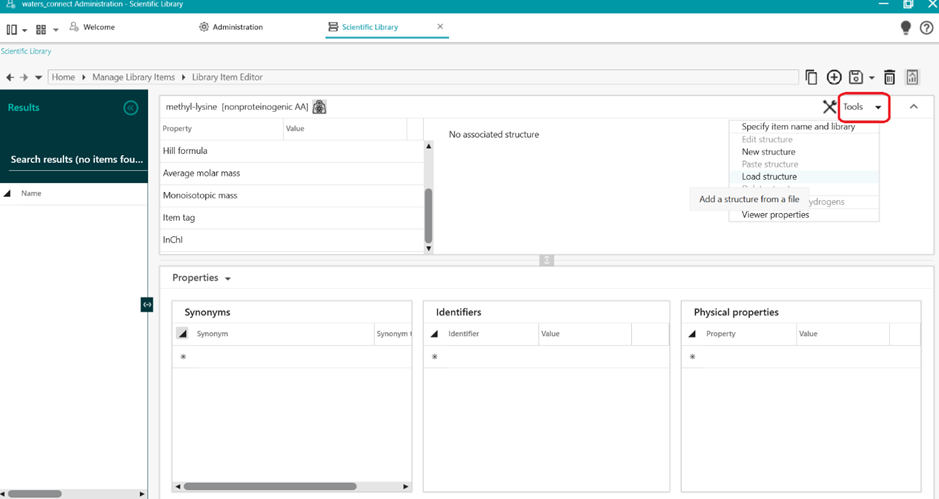Screen dimensions: 939x499
Task: Choose New structure in Tools menu
Action: (768, 152)
